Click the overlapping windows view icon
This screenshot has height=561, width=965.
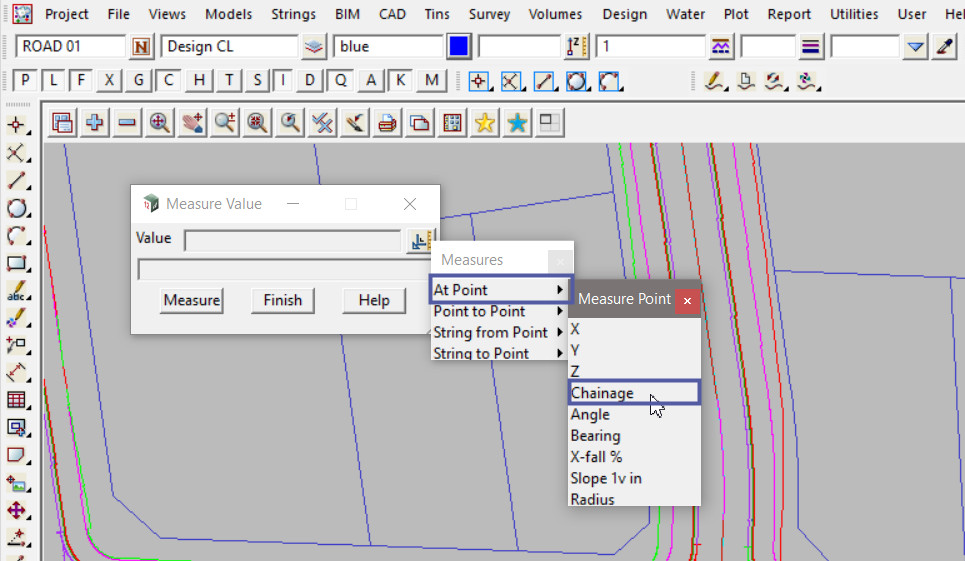[x=420, y=123]
